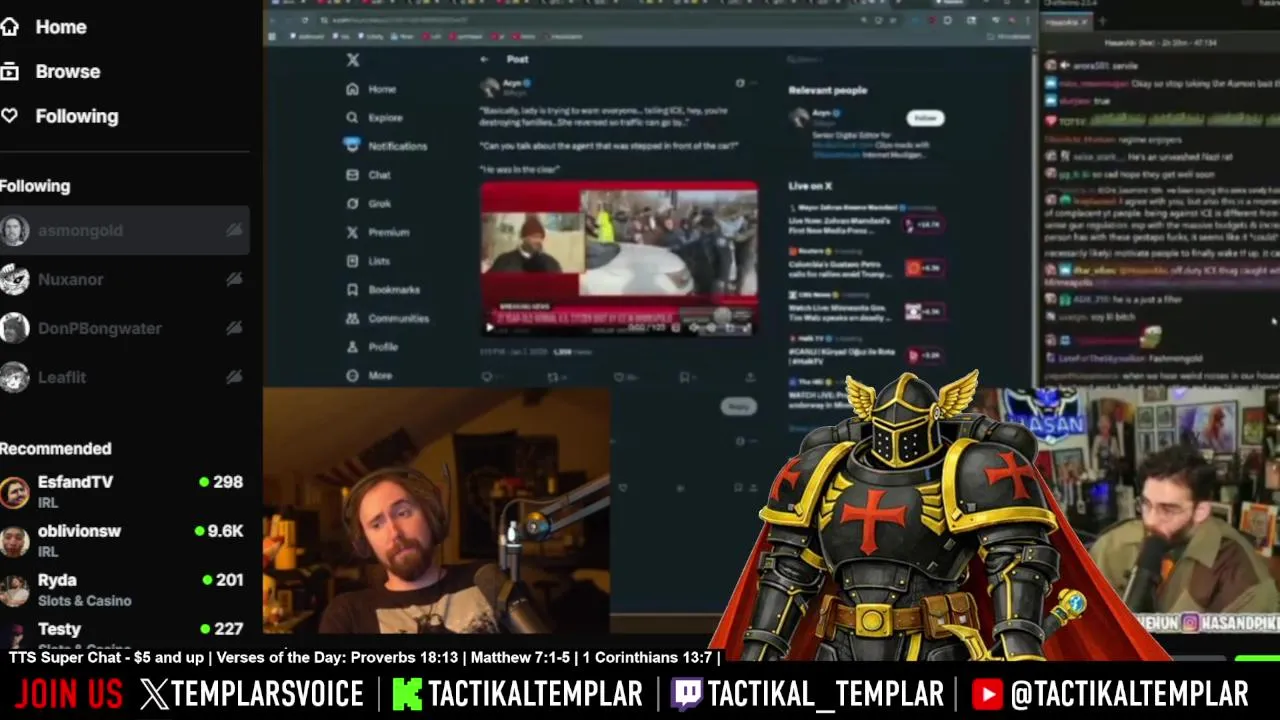Click the Grok icon on the post

tap(740, 83)
